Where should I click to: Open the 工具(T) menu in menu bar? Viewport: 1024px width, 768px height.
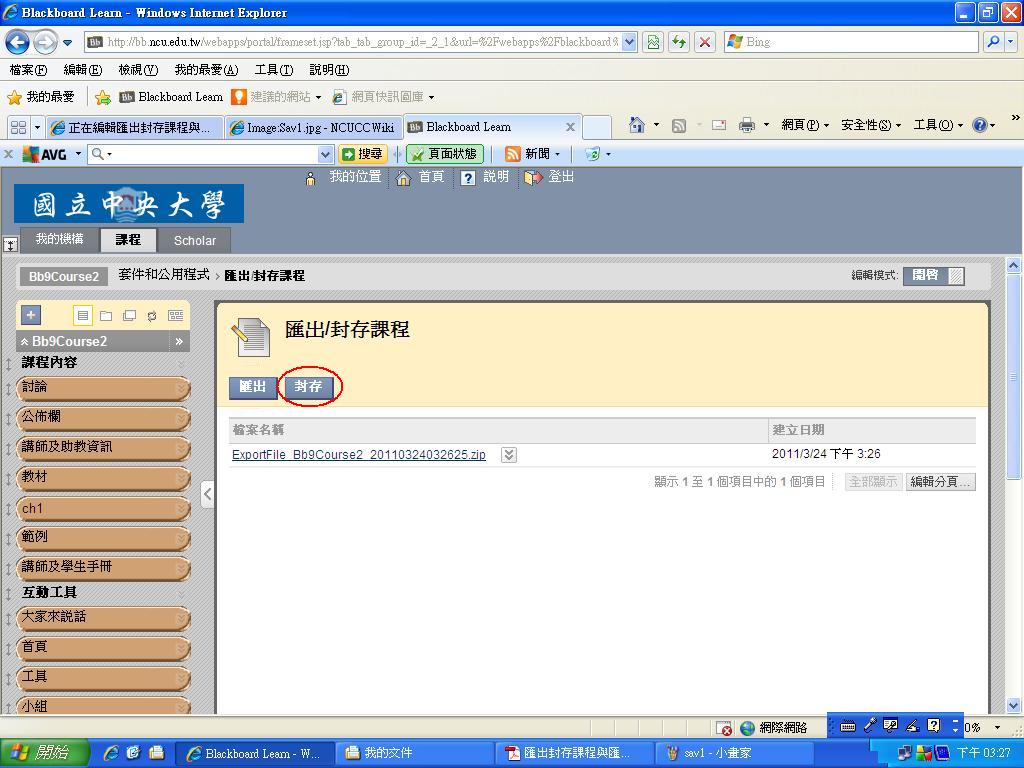click(x=273, y=70)
